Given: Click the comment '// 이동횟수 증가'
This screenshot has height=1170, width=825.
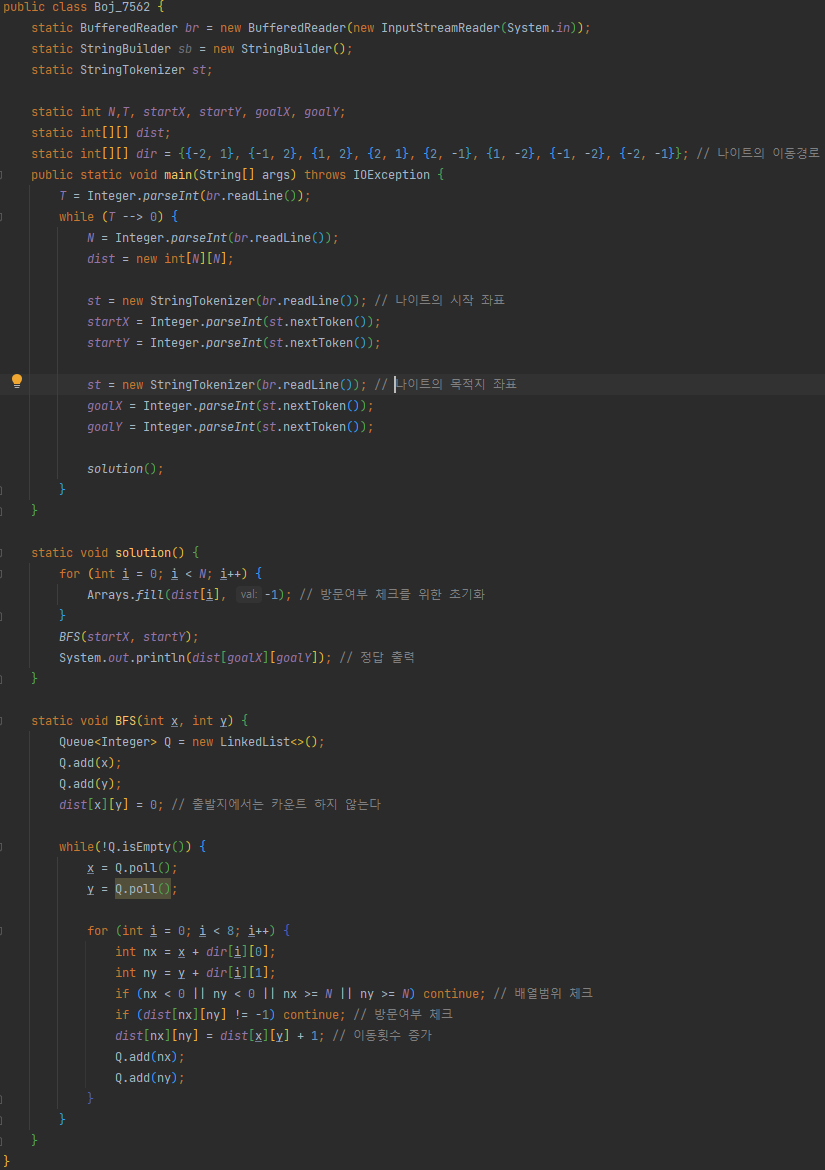Looking at the screenshot, I should pos(382,1036).
